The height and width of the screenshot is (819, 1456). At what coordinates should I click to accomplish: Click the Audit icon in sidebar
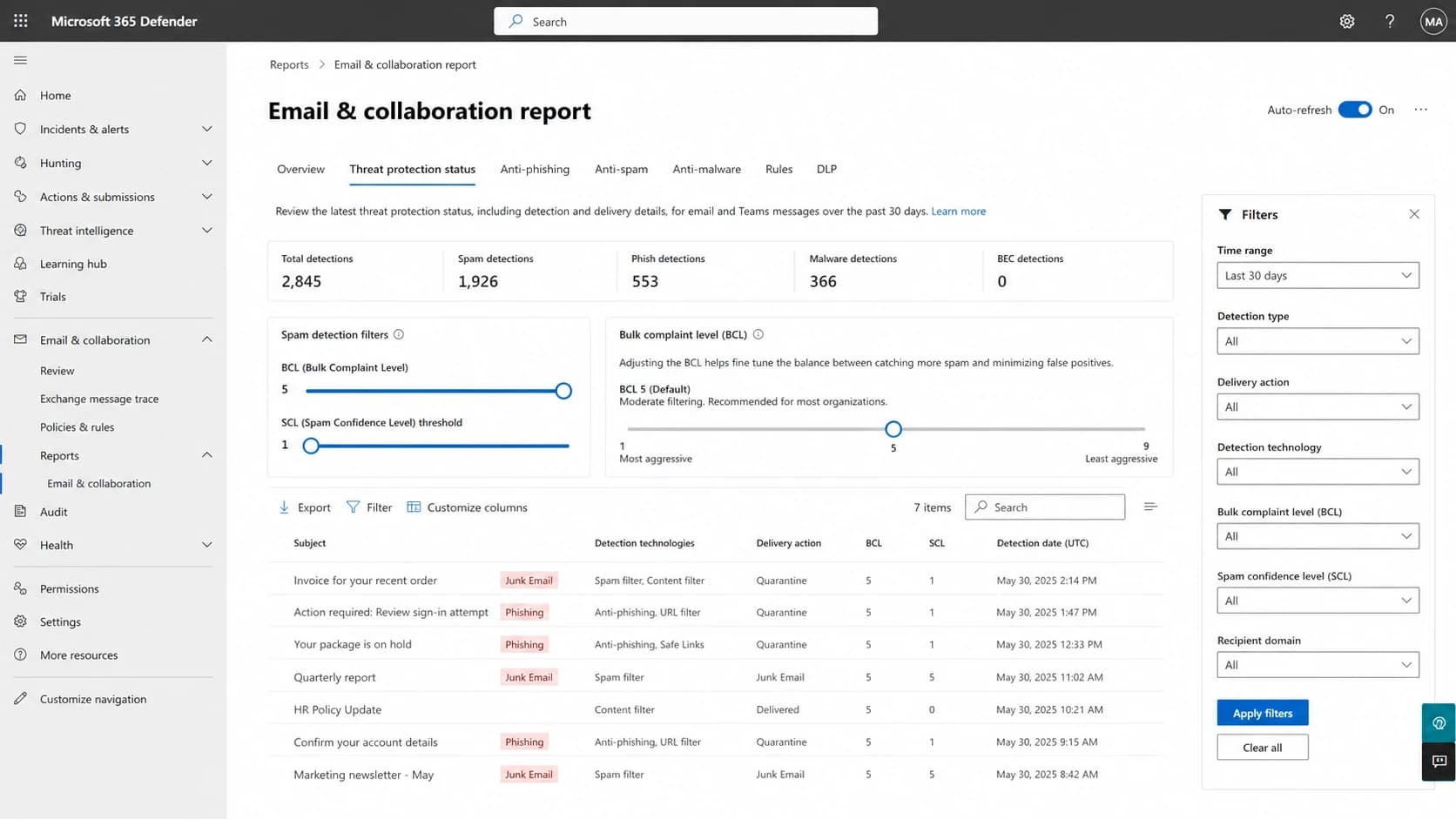click(21, 512)
